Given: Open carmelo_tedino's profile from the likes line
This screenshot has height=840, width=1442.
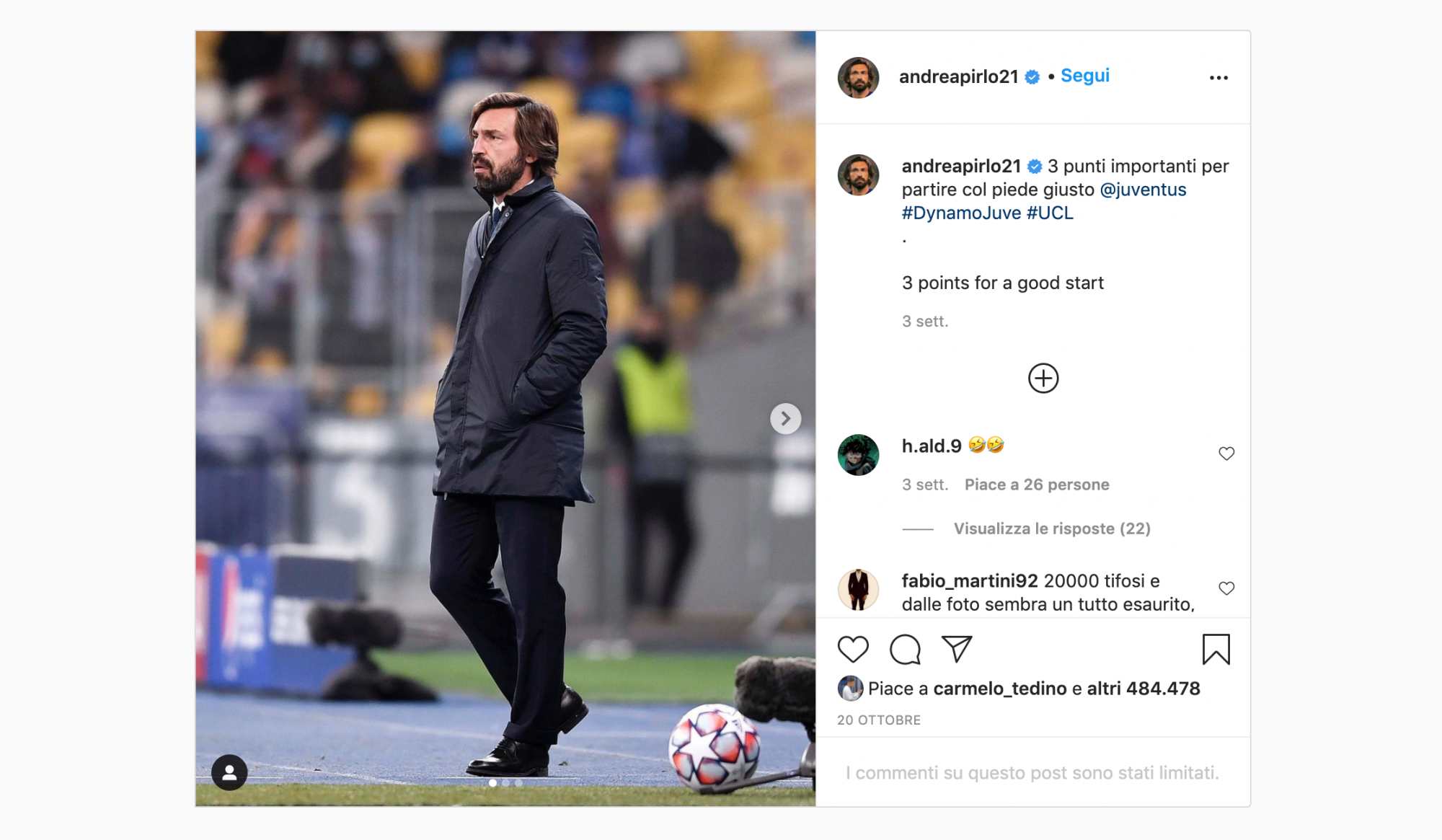Looking at the screenshot, I should point(999,689).
